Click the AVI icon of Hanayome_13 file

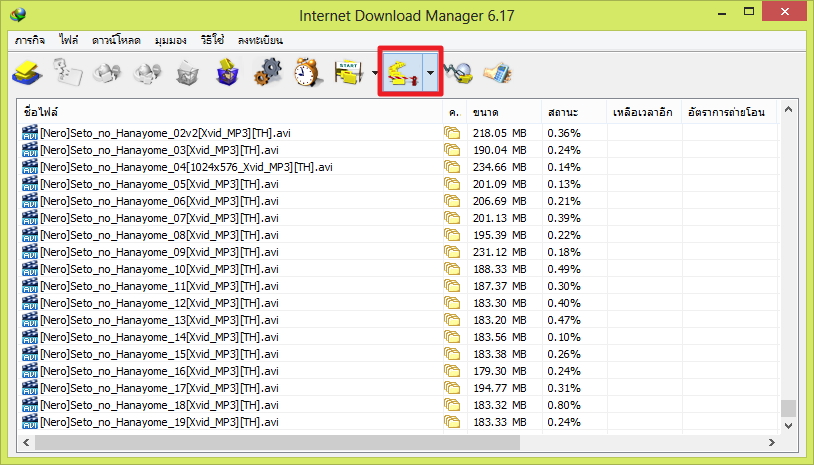[30, 320]
